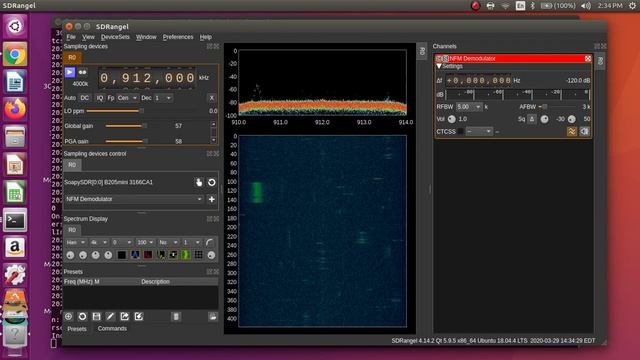Viewport: 640px width, 360px height.
Task: Toggle the spectrum grid button
Action: 199,255
